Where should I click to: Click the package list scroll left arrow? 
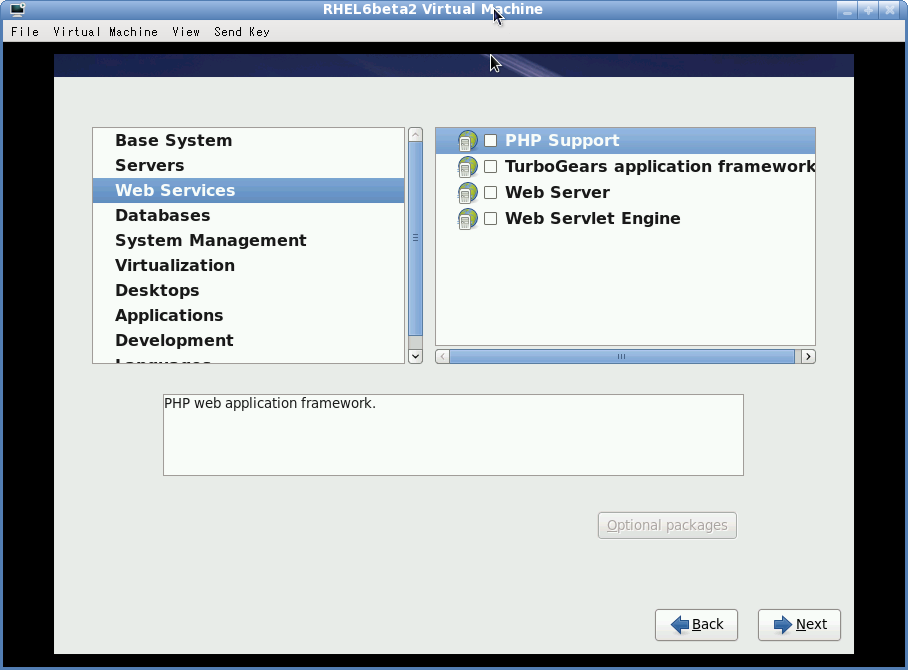tap(442, 357)
